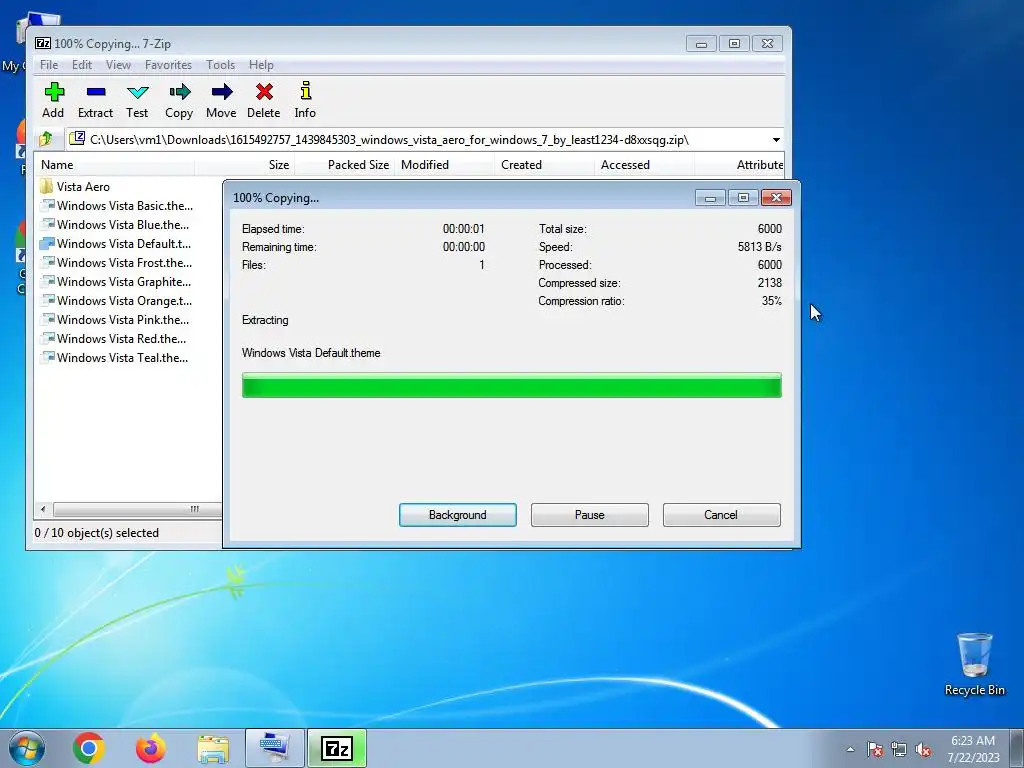1024x768 pixels.
Task: Switch to 7-Zip taskbar button
Action: coord(337,748)
